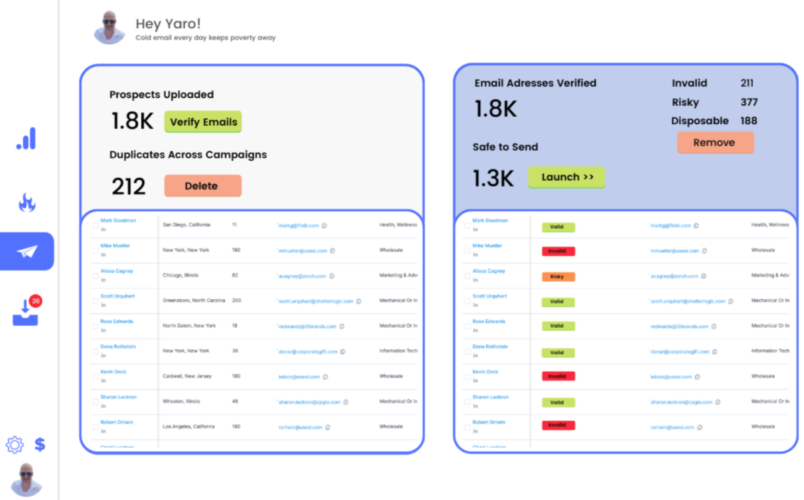Check Dena Rothstein row in verified emails table
Screen dimensions: 804x500
point(467,351)
